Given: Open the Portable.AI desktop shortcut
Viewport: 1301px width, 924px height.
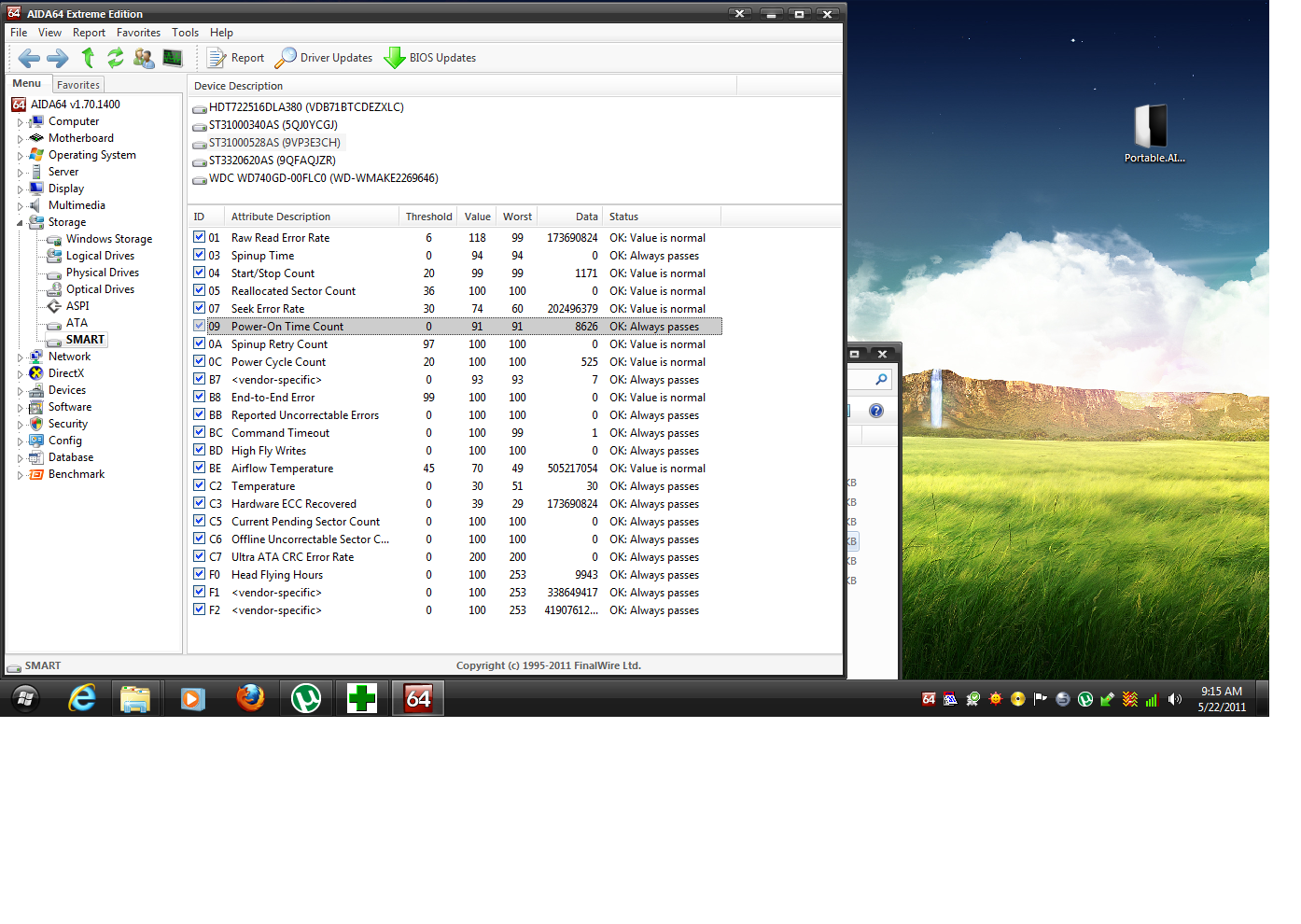Looking at the screenshot, I should [1154, 133].
